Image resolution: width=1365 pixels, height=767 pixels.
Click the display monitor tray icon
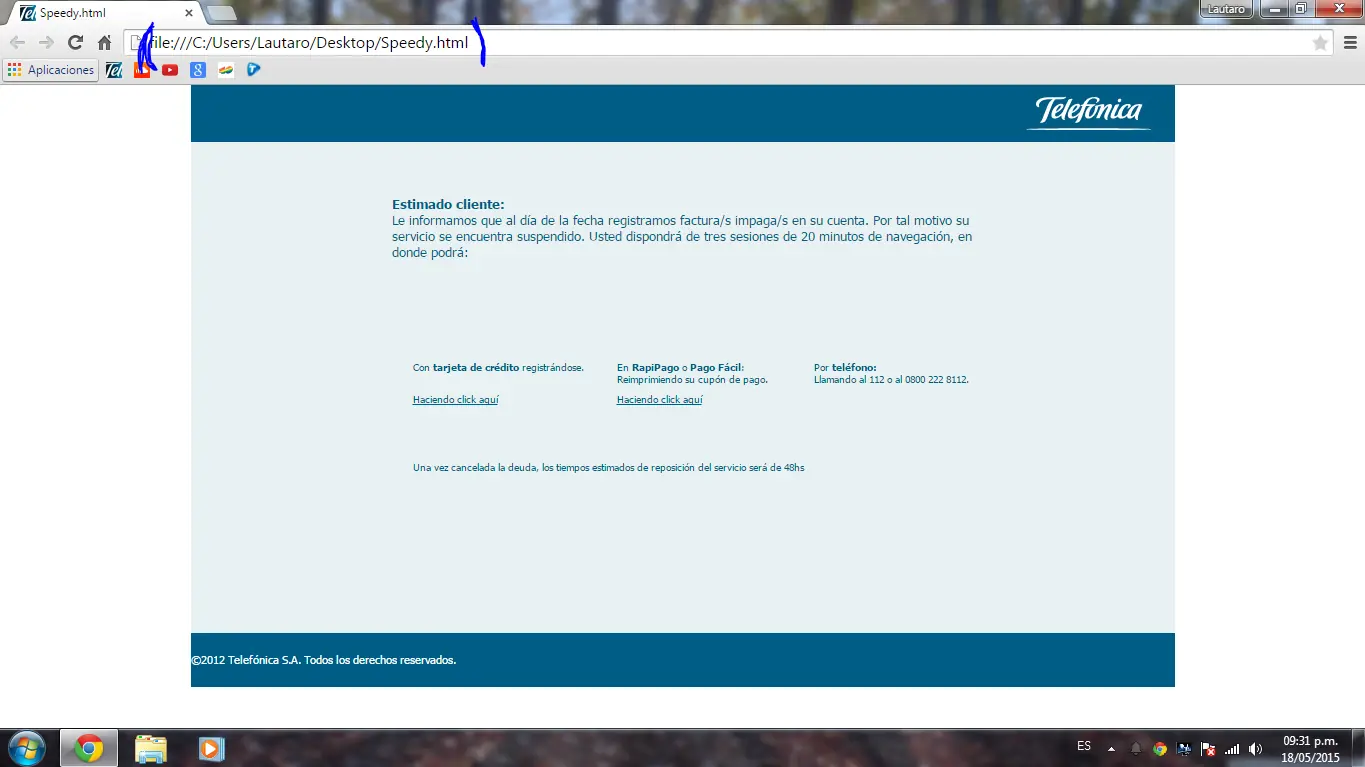coord(1184,748)
